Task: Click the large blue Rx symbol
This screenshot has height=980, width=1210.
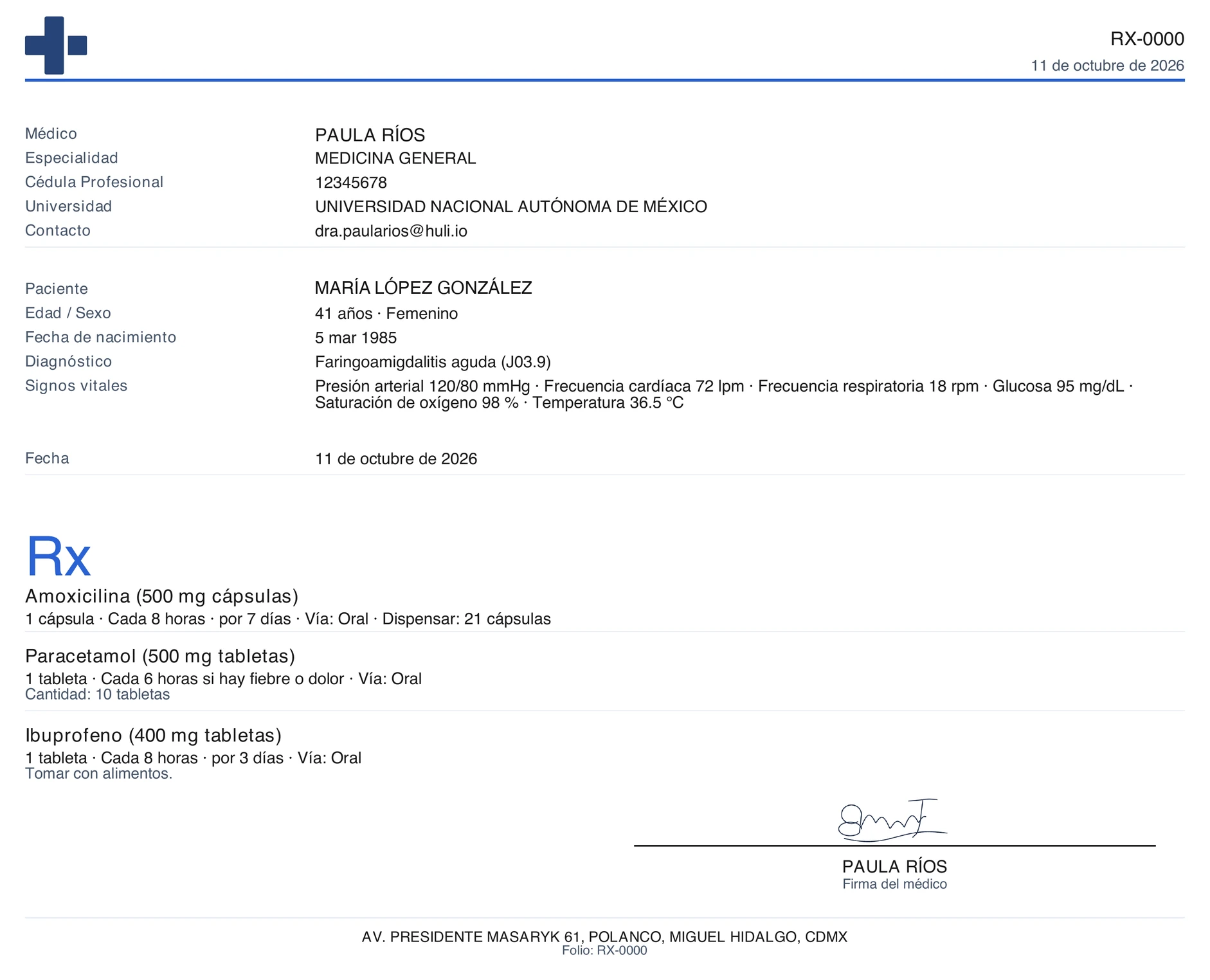Action: [59, 557]
